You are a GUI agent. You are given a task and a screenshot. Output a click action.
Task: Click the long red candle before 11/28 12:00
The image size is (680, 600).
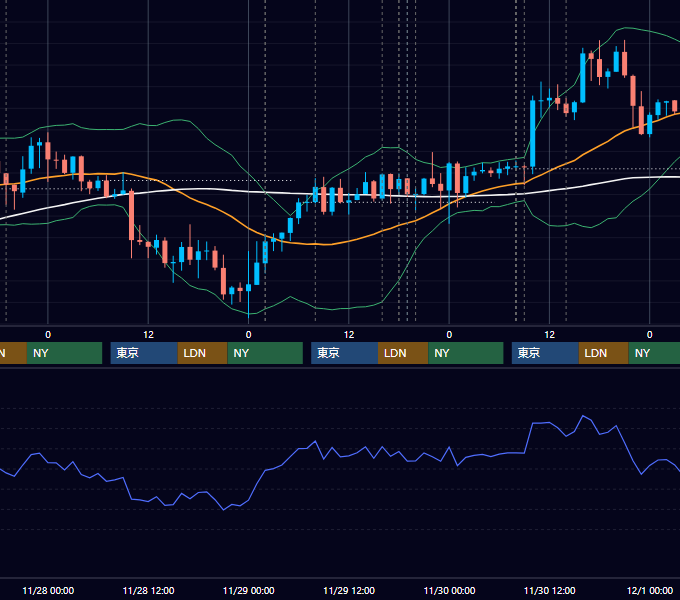pos(131,215)
